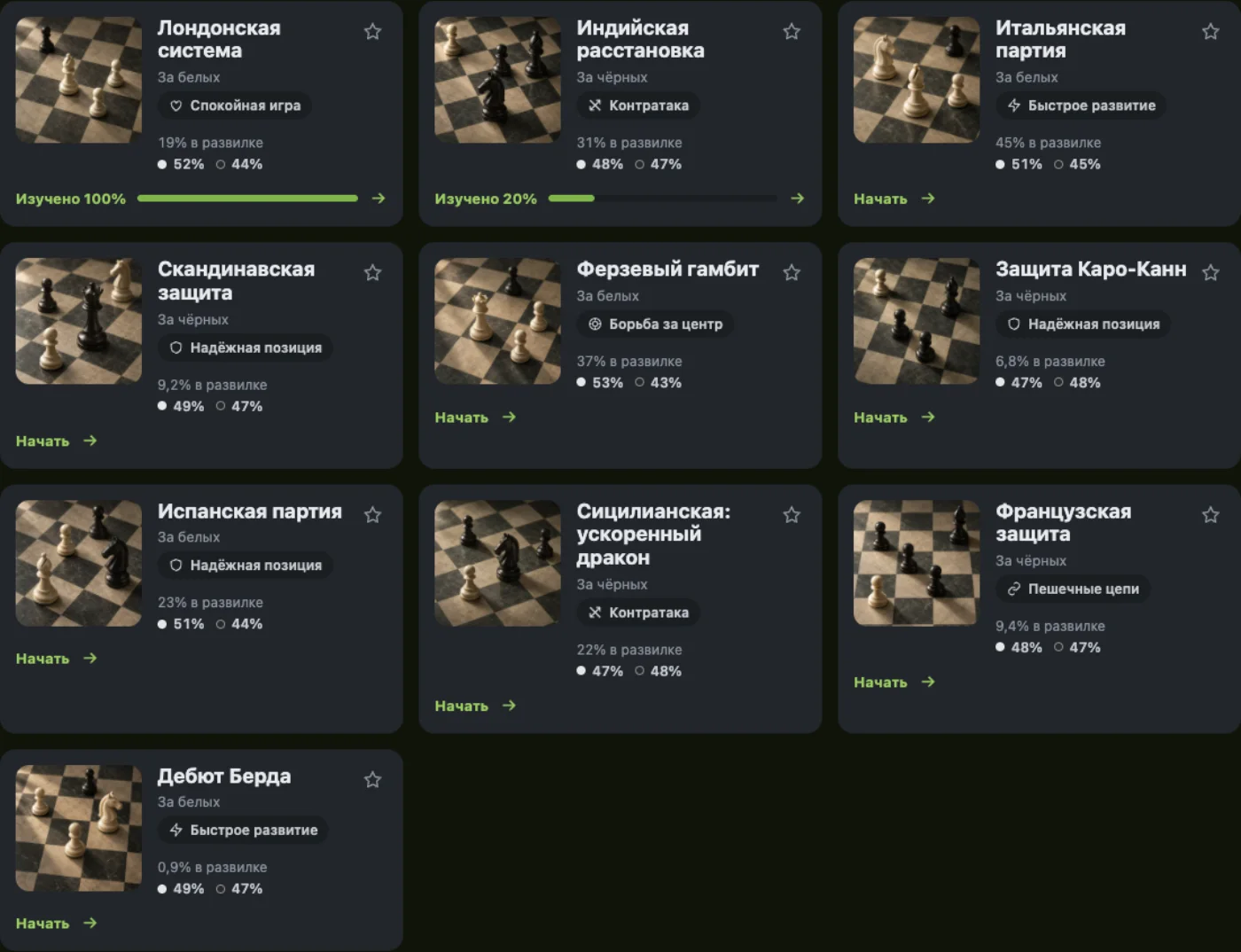
Task: Favorite the Испанская партия card
Action: coord(372,515)
